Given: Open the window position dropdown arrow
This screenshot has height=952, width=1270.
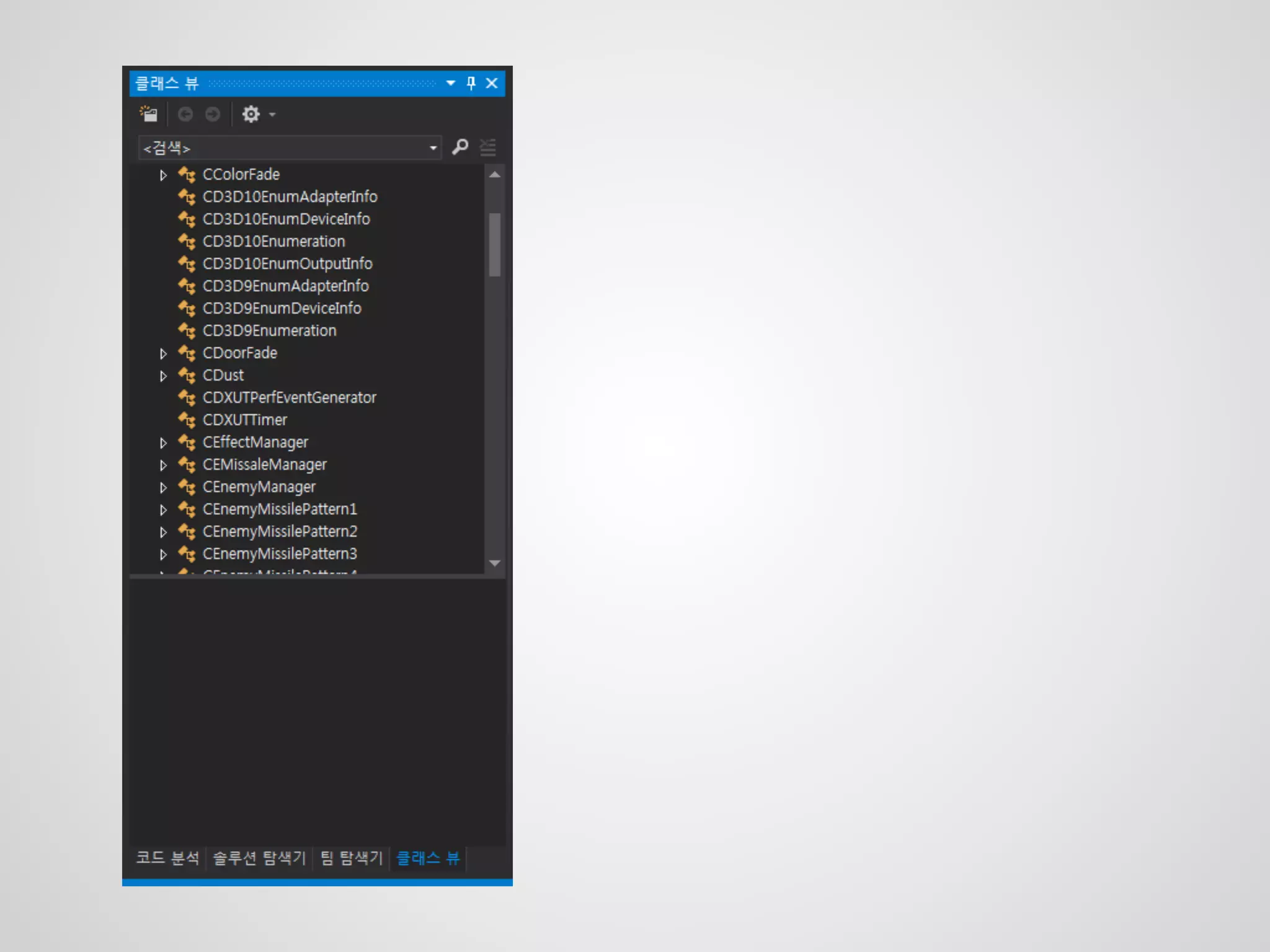Looking at the screenshot, I should 451,83.
